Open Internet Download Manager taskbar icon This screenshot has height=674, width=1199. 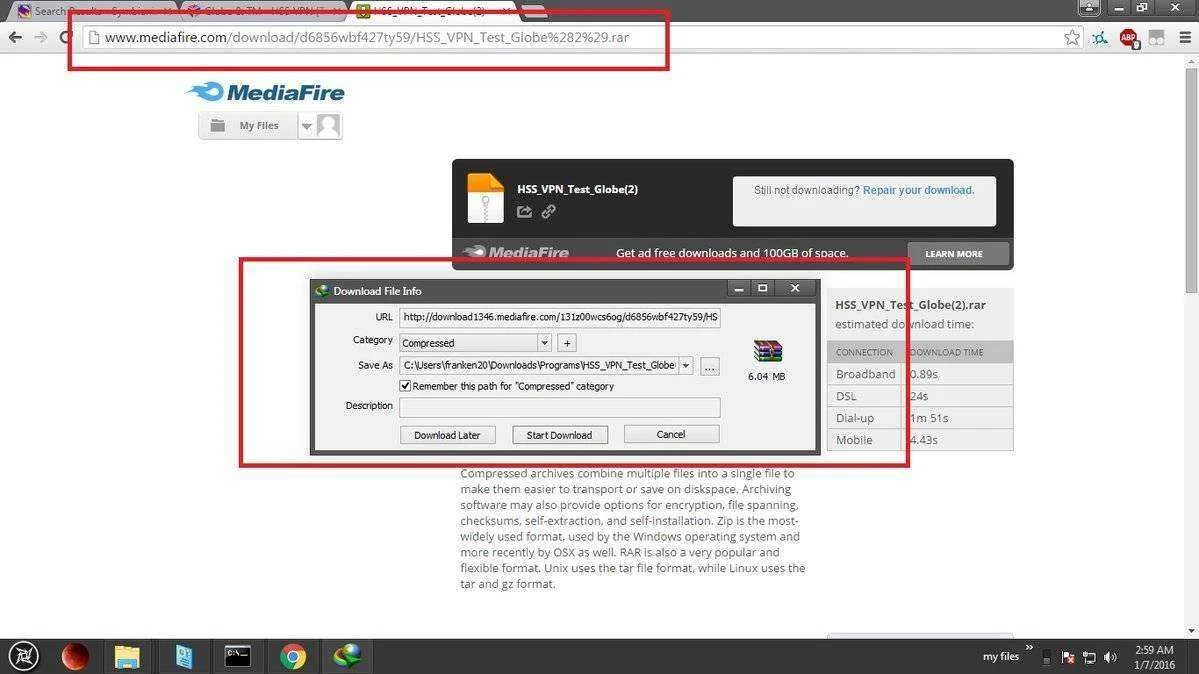pos(348,656)
